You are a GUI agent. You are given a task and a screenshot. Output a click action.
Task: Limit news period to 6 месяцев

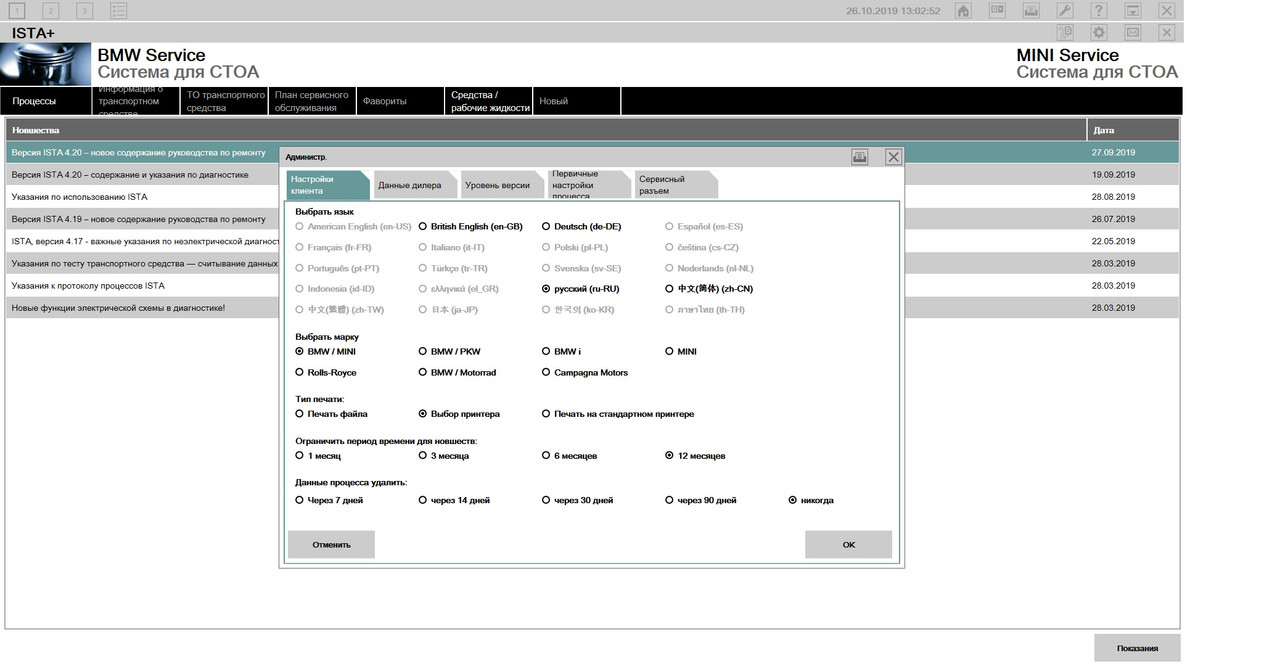tap(569, 456)
